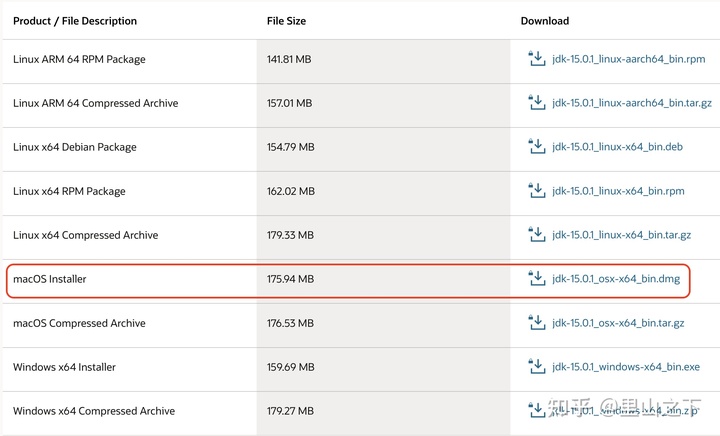
Task: Download jdk-15.0.1_linux-x64_bin.deb link
Action: pos(617,147)
